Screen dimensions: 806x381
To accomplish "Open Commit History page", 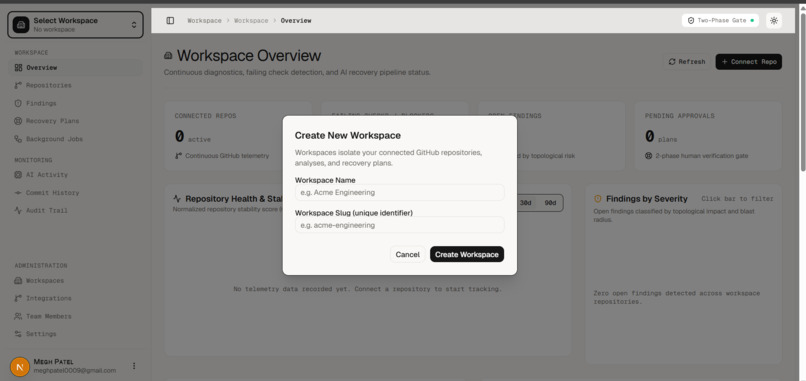I will [75, 193].
